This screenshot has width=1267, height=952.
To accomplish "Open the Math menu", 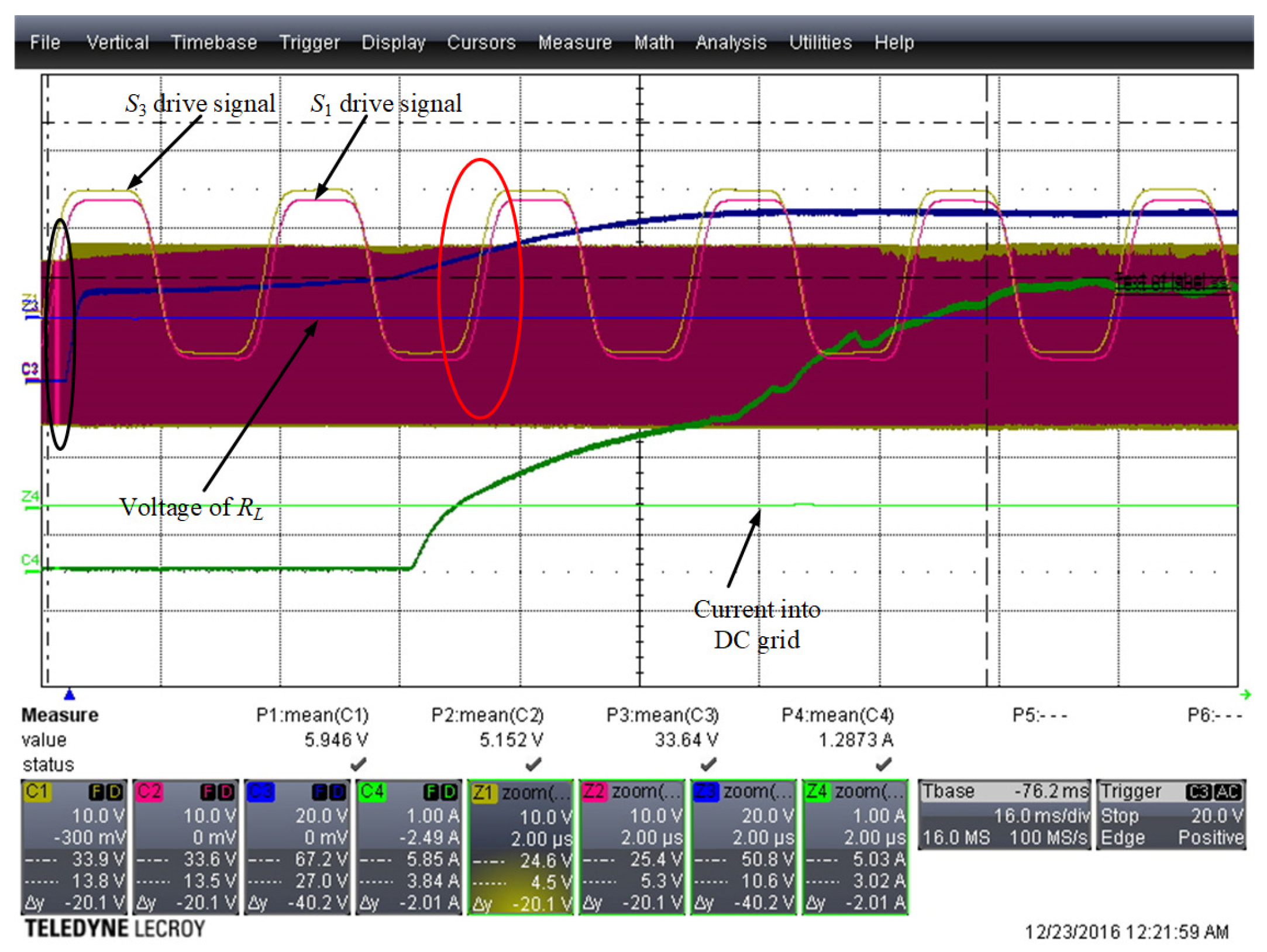I will (x=654, y=42).
